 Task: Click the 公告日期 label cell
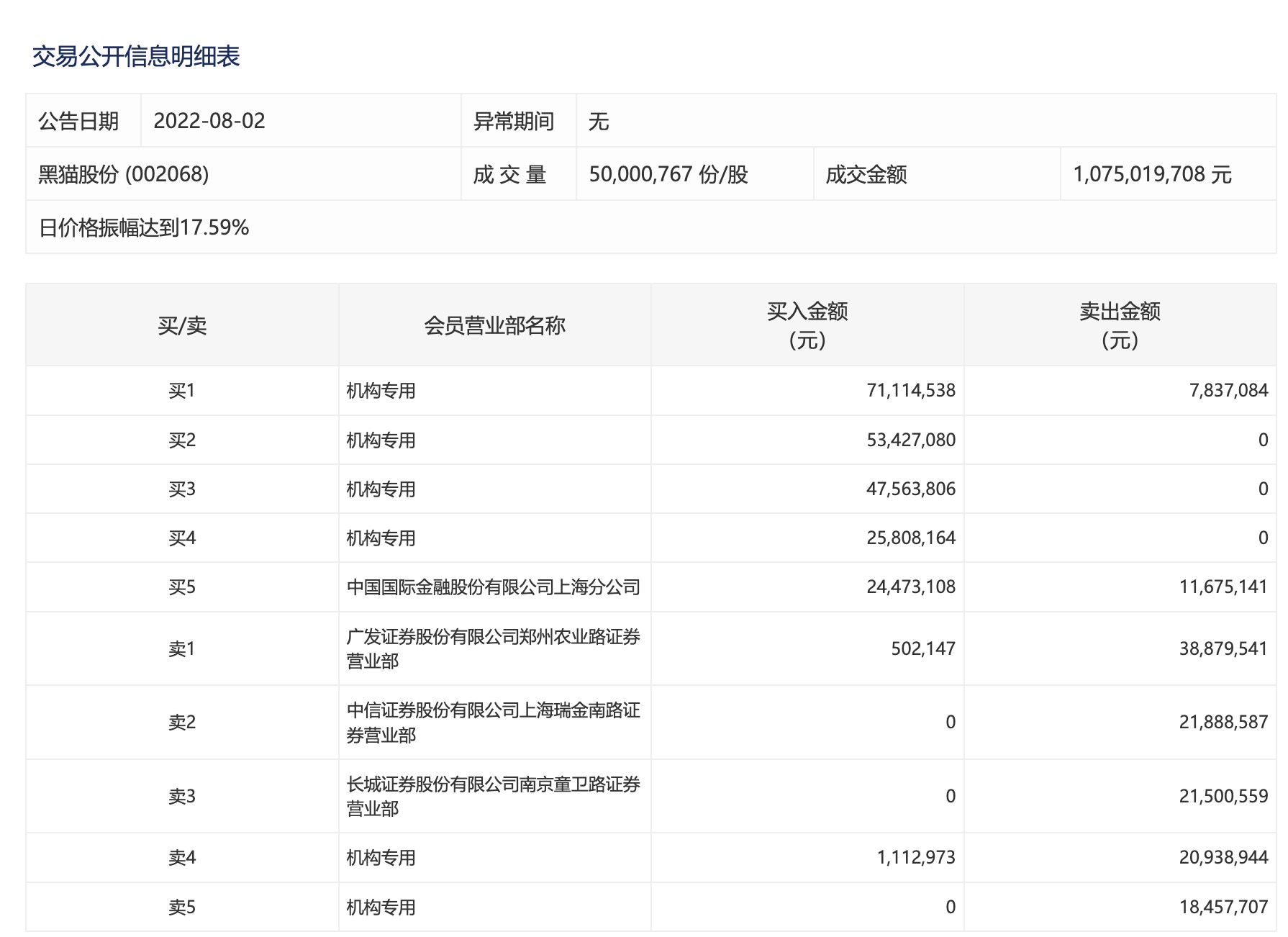click(83, 121)
